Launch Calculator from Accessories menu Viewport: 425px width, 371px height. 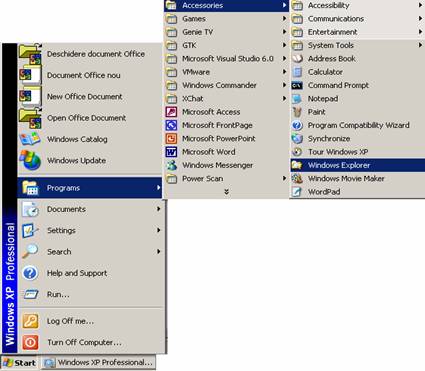(357, 72)
